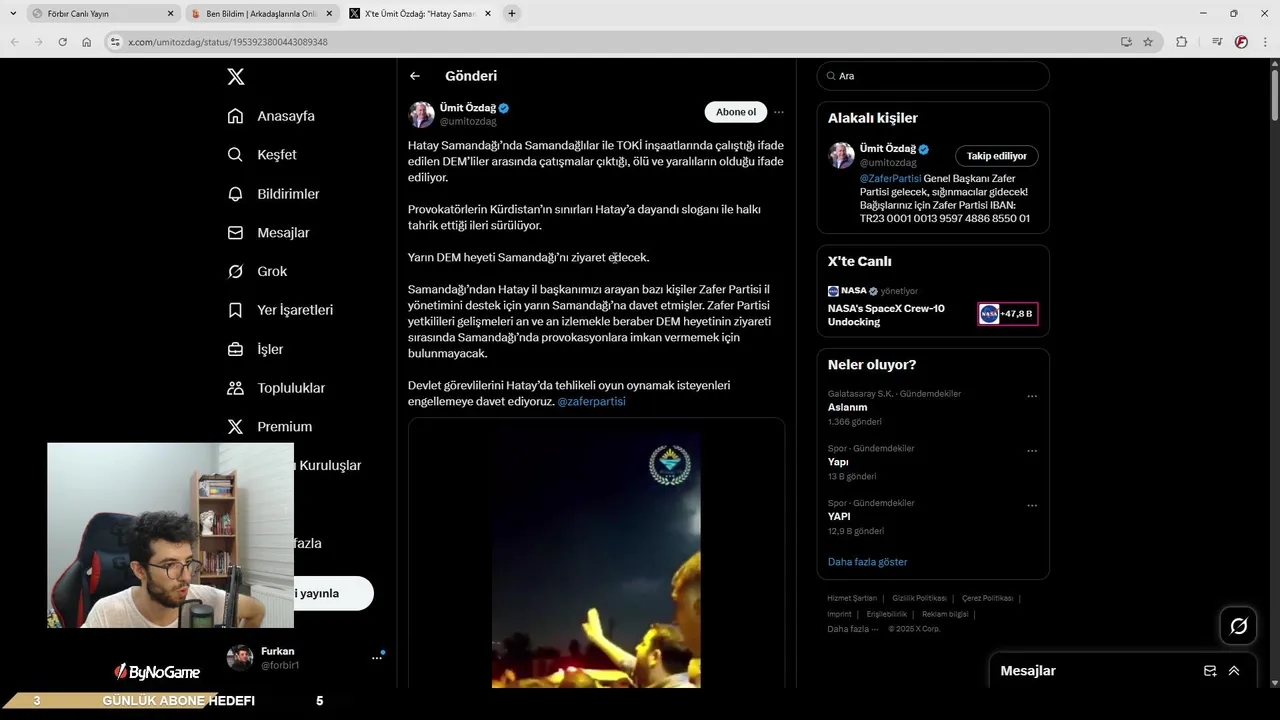The image size is (1280, 720).
Task: Click the @umitozdag handle under post author
Action: click(x=468, y=122)
